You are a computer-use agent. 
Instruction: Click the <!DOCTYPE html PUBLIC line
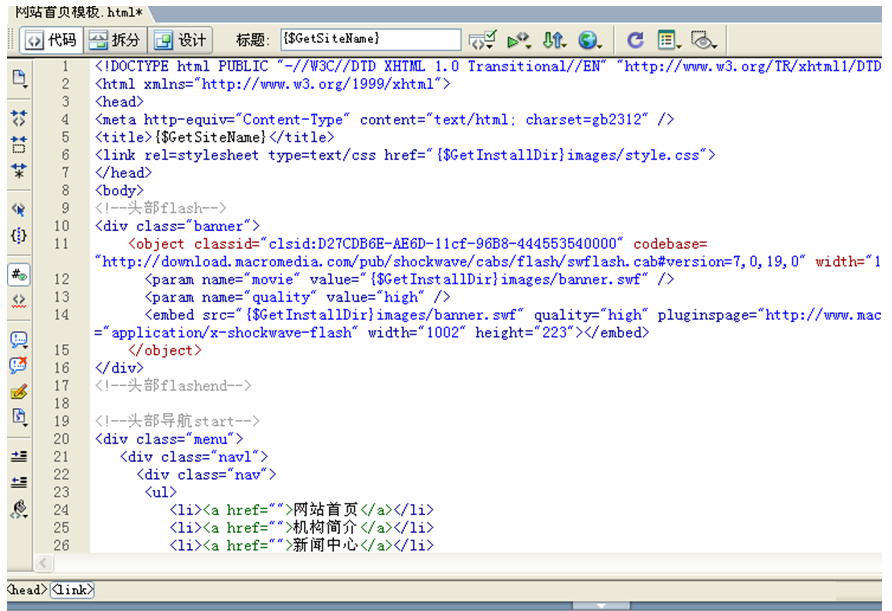[x=488, y=67]
